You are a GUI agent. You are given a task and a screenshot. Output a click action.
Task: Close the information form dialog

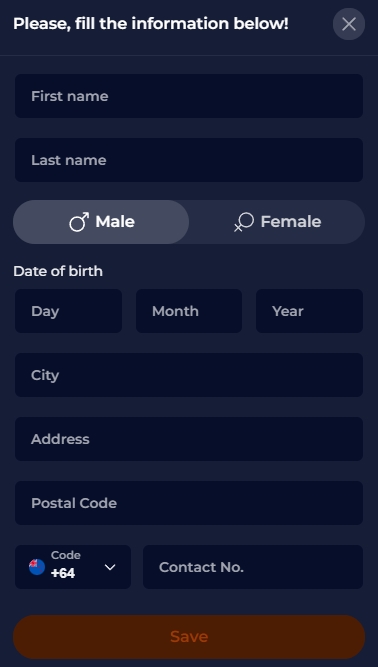[349, 24]
